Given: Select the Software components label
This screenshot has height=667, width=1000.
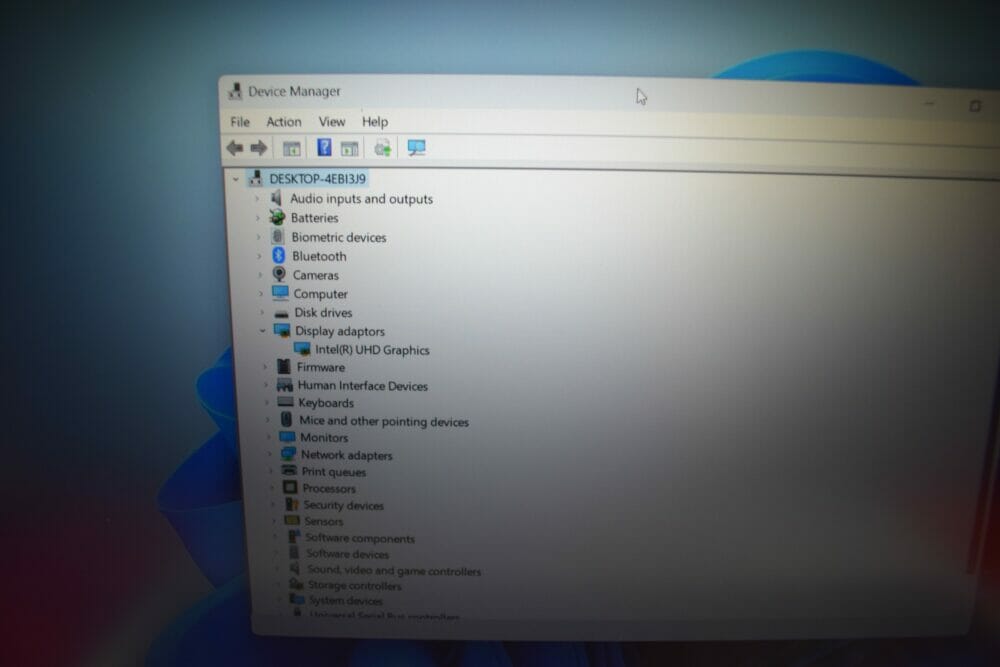Looking at the screenshot, I should point(360,538).
